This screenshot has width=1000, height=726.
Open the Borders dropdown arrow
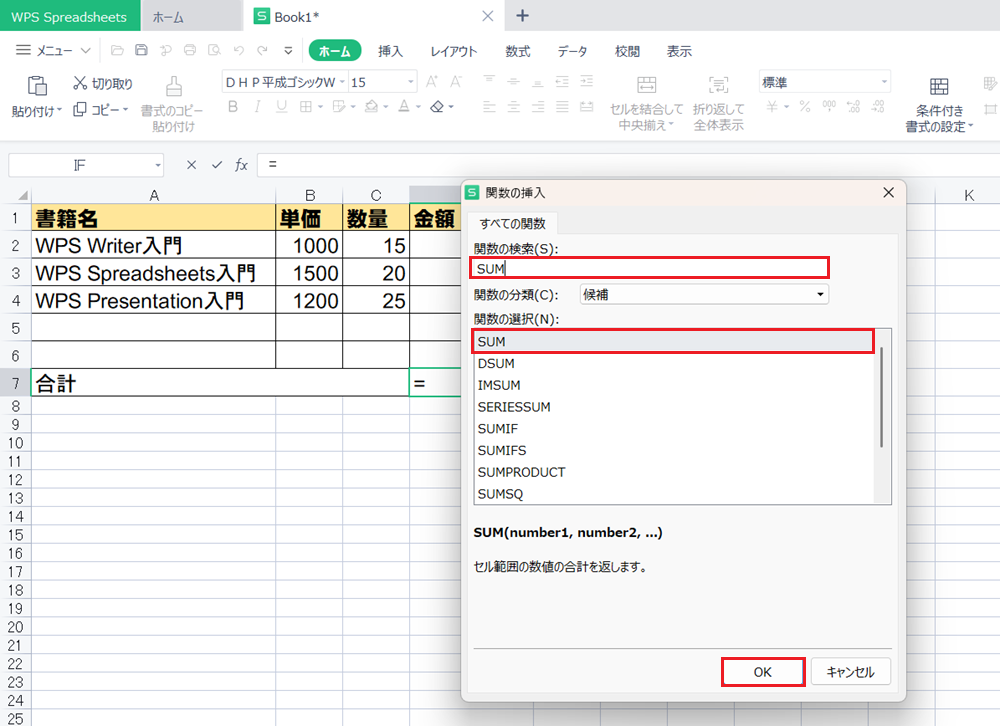point(320,107)
